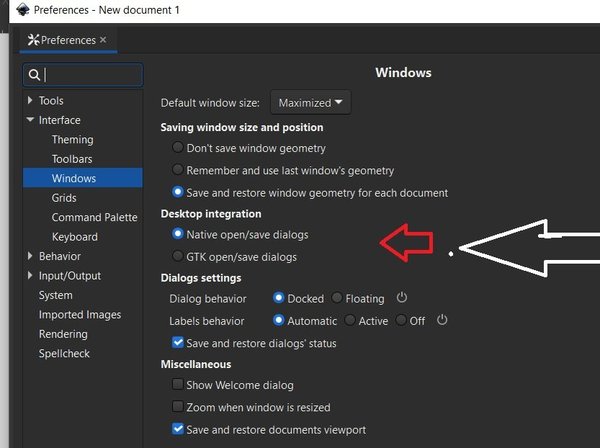Select Spellcheck in the sidebar

tap(65, 354)
